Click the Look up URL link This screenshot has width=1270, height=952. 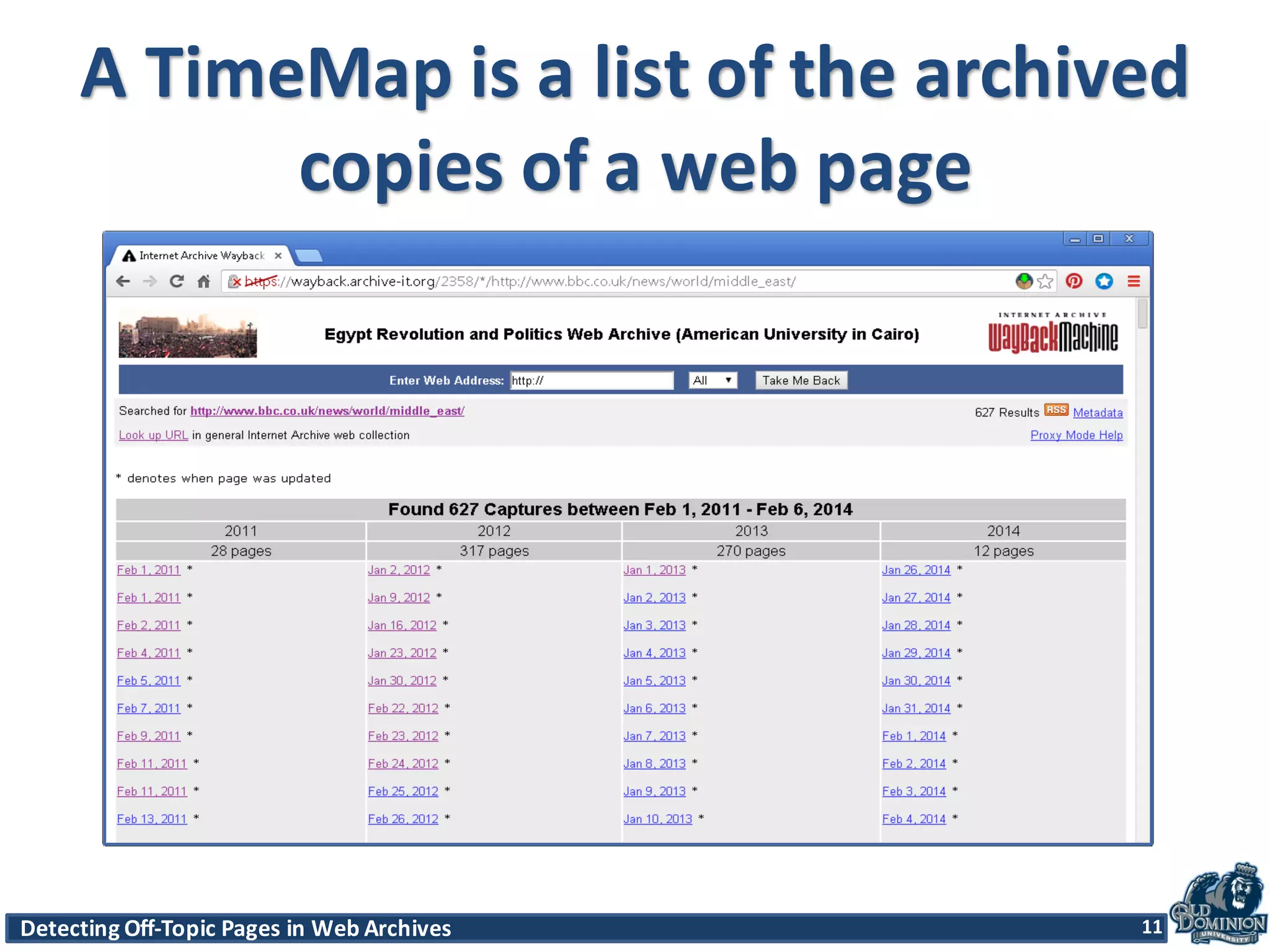(x=153, y=435)
